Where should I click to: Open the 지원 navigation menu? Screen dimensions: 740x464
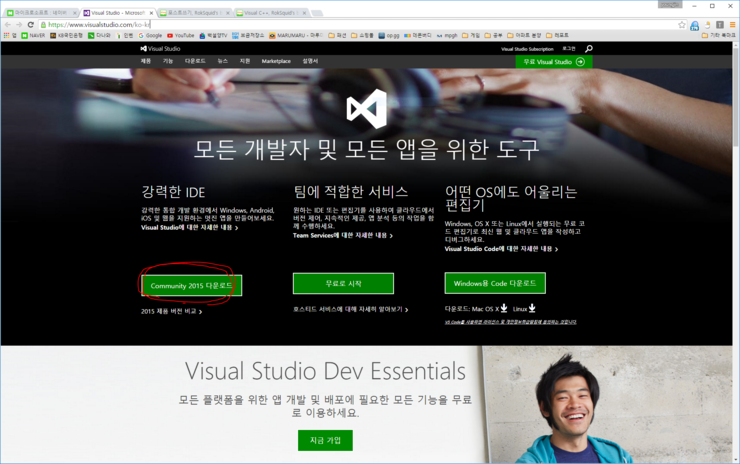pos(245,61)
